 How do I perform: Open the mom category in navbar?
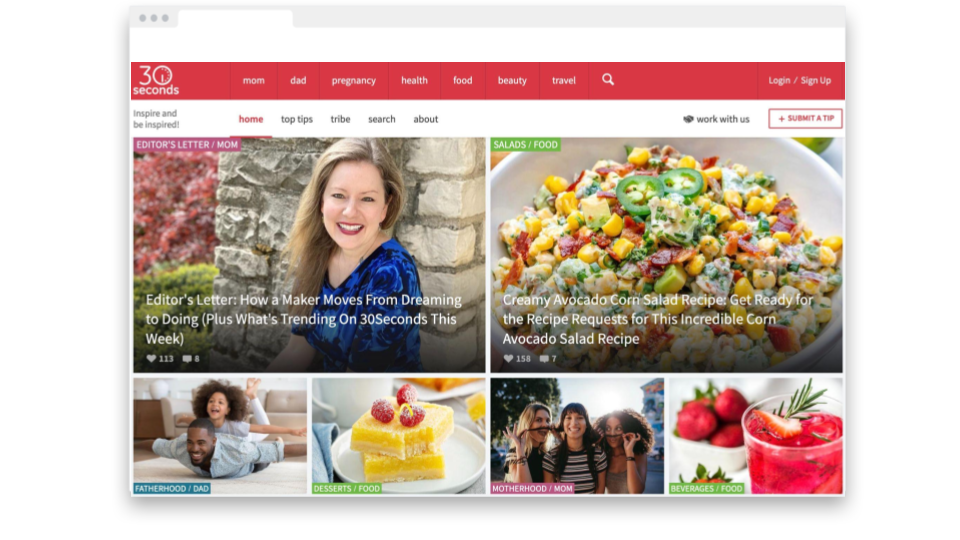253,80
